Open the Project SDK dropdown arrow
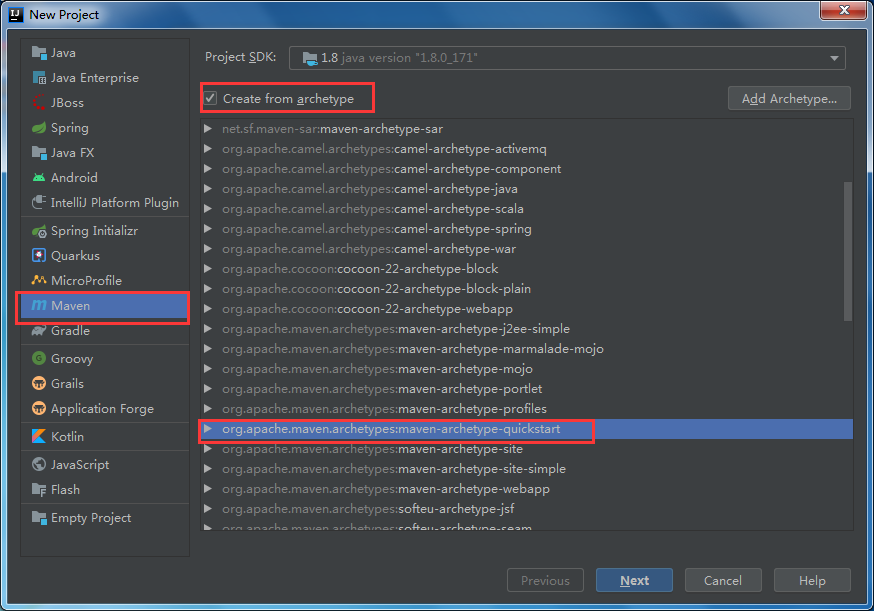Screen dimensions: 874x611 pyautogui.click(x=834, y=58)
